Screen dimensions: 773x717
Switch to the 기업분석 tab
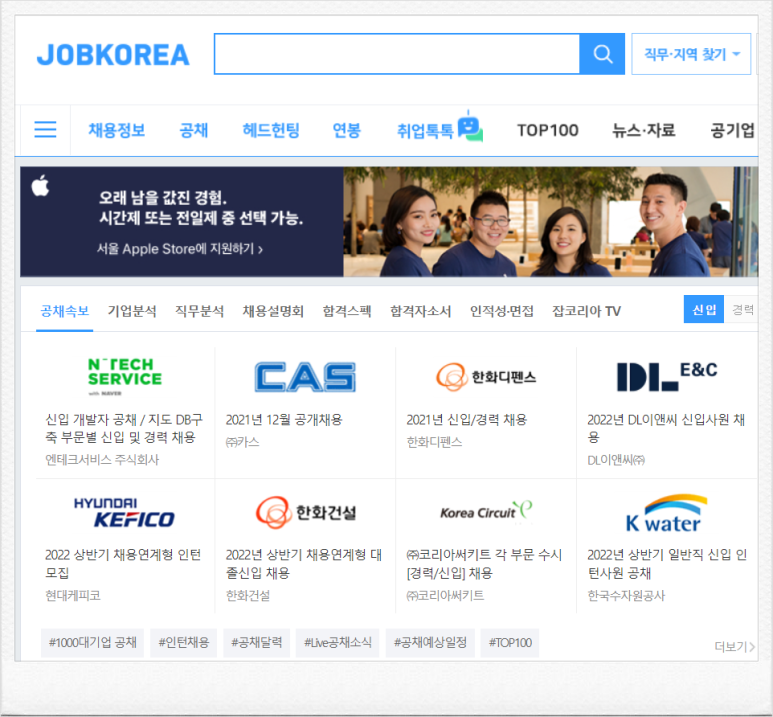point(132,311)
